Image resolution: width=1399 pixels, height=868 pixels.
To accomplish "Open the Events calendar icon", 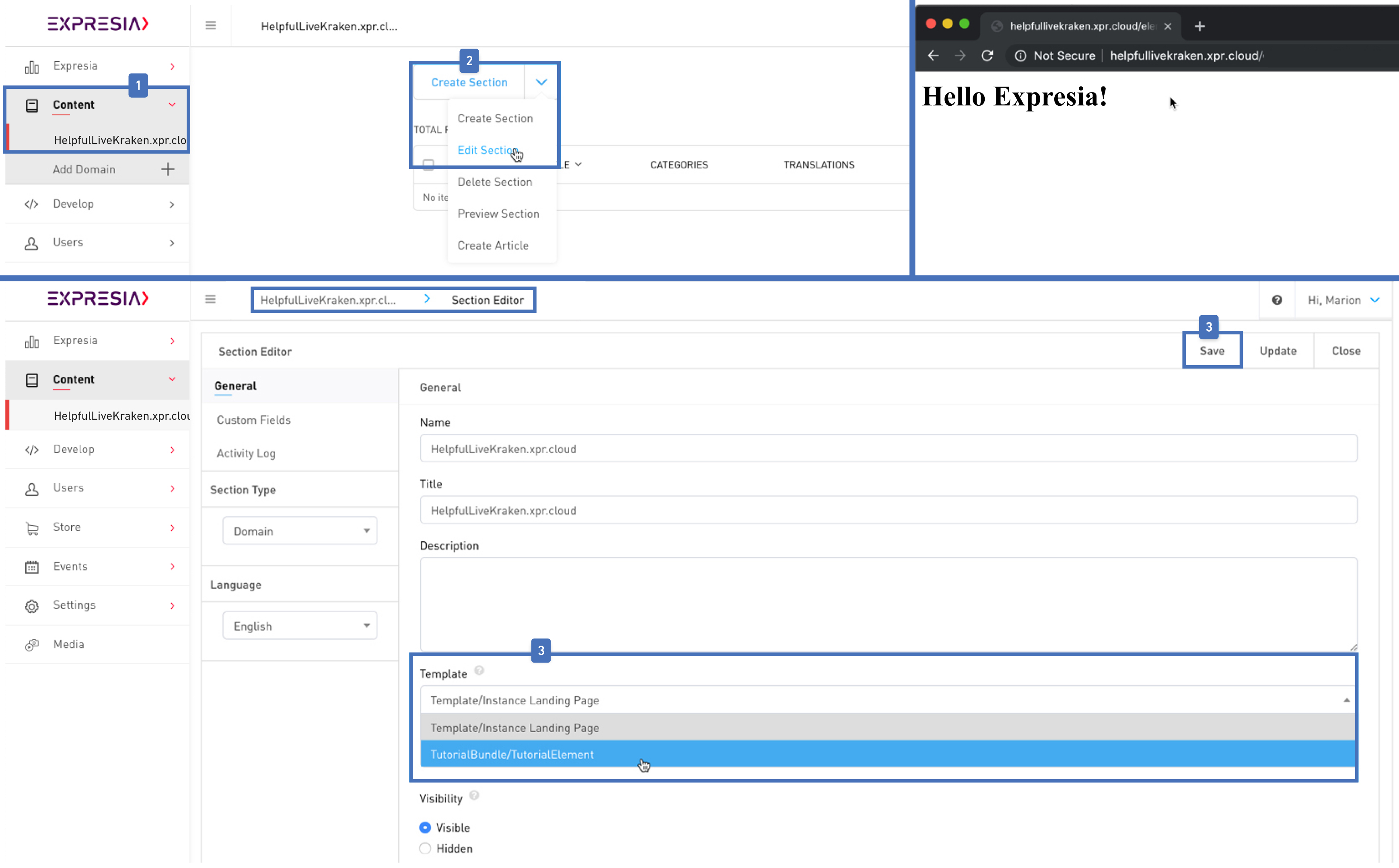I will coord(32,566).
